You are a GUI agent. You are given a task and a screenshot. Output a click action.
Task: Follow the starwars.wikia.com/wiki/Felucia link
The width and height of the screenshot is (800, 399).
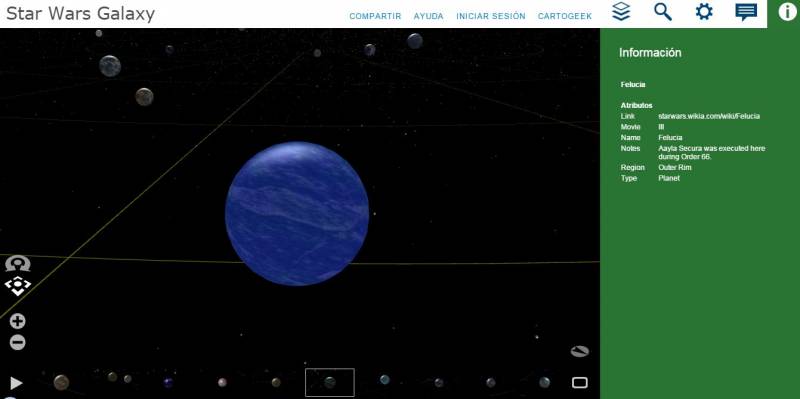[x=709, y=116]
